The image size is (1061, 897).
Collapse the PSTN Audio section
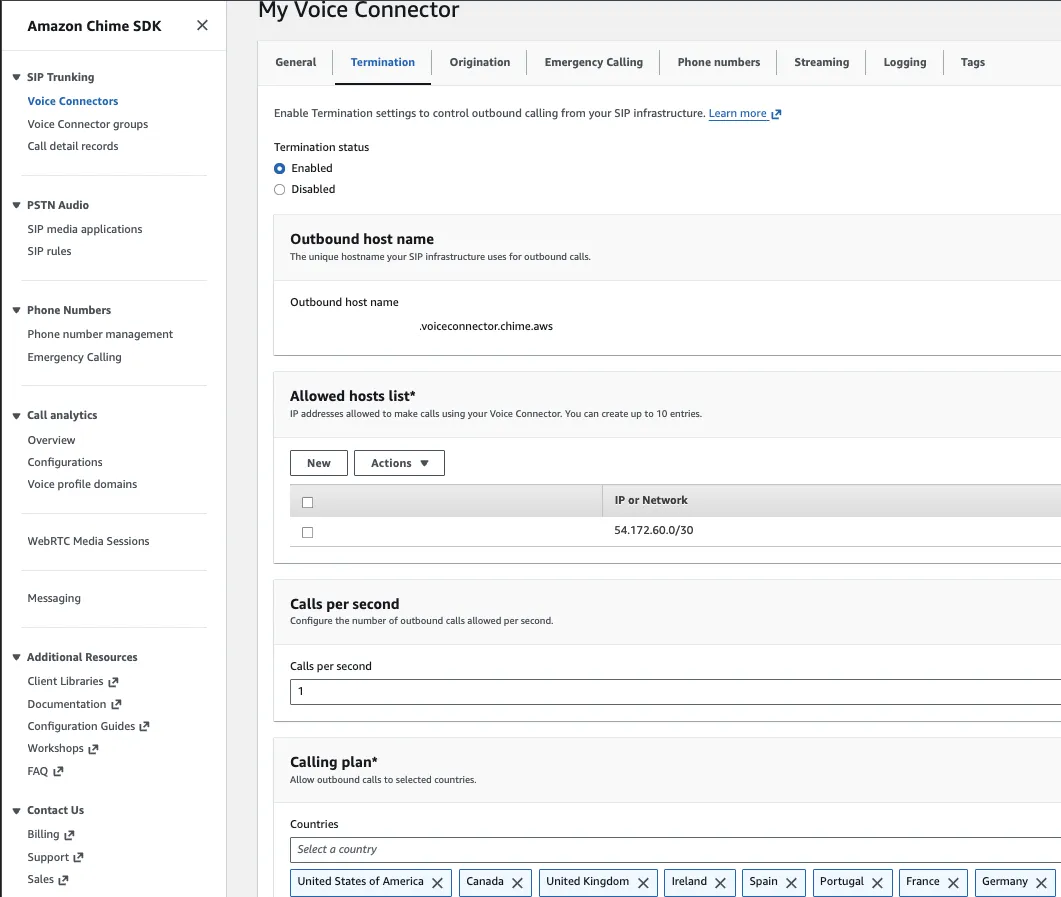click(x=16, y=205)
